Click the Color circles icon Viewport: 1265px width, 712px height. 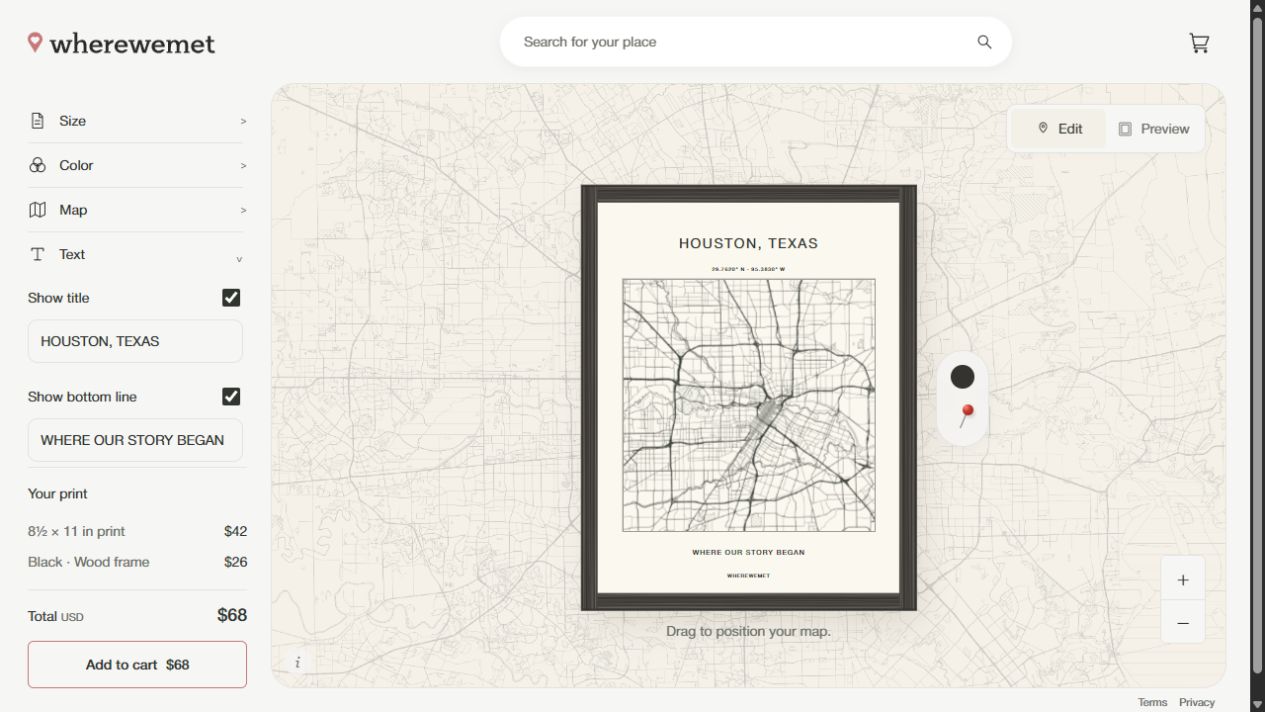tap(37, 165)
